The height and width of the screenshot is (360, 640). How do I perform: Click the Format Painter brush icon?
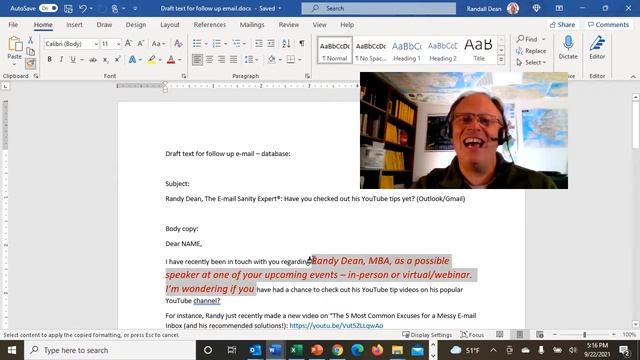pos(30,63)
